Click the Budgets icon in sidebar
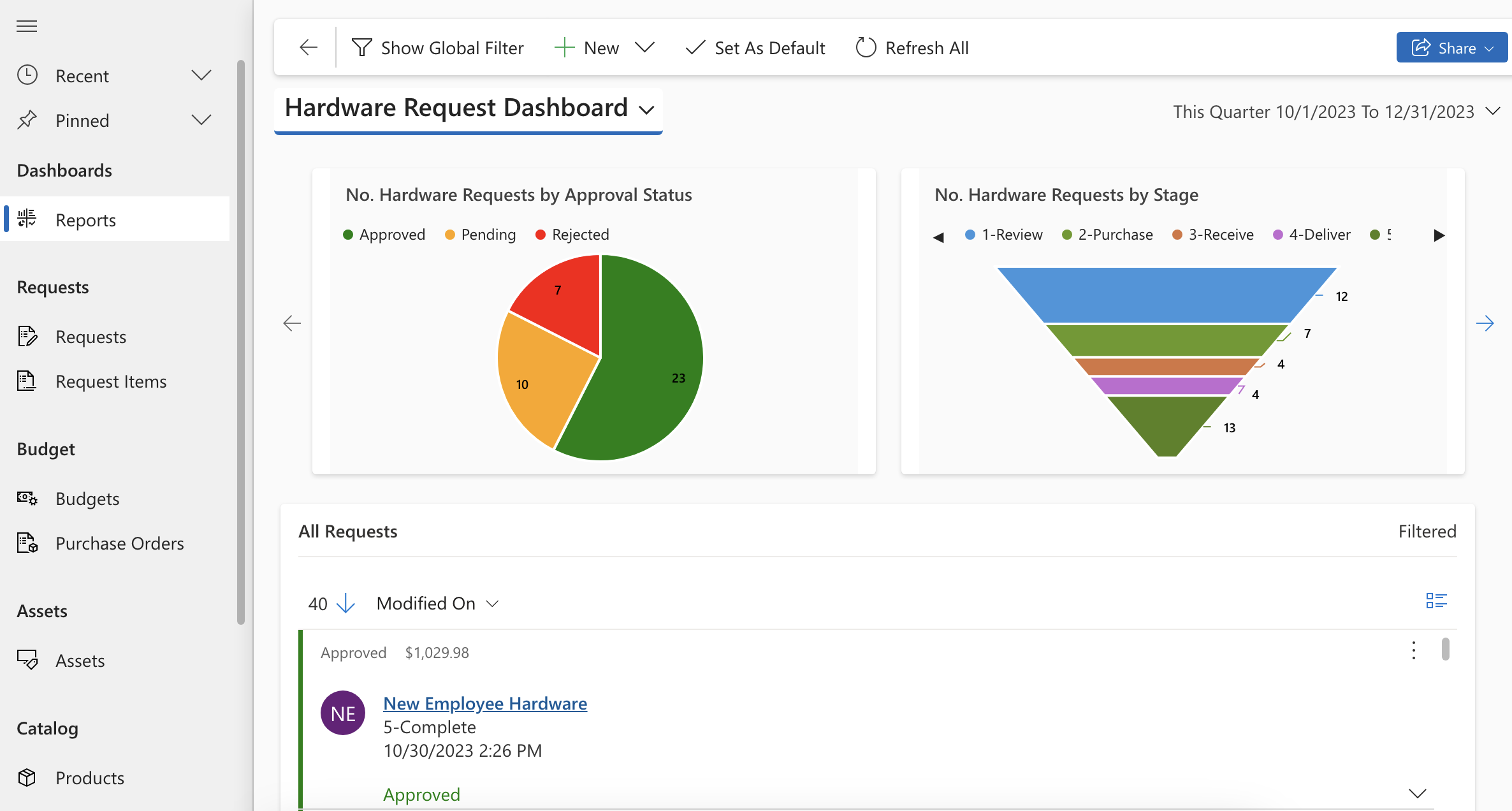1512x811 pixels. coord(27,498)
